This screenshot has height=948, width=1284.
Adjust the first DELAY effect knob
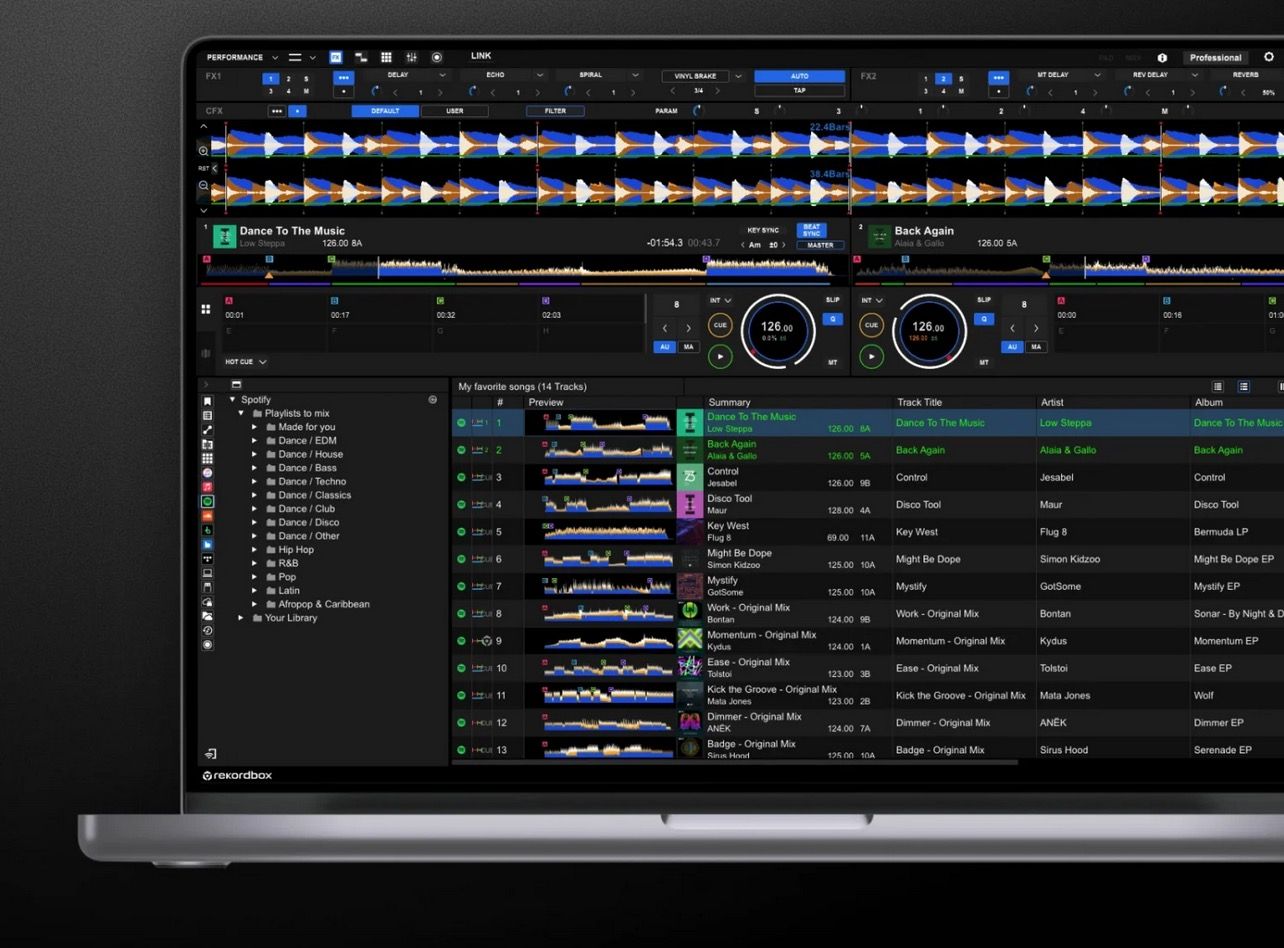[x=373, y=90]
